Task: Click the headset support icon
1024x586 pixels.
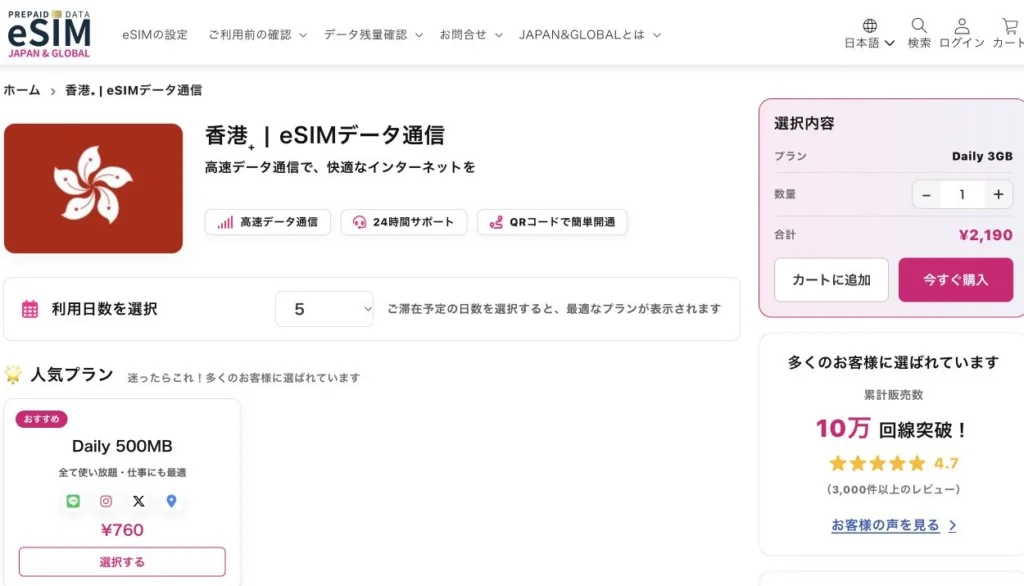Action: (x=359, y=222)
